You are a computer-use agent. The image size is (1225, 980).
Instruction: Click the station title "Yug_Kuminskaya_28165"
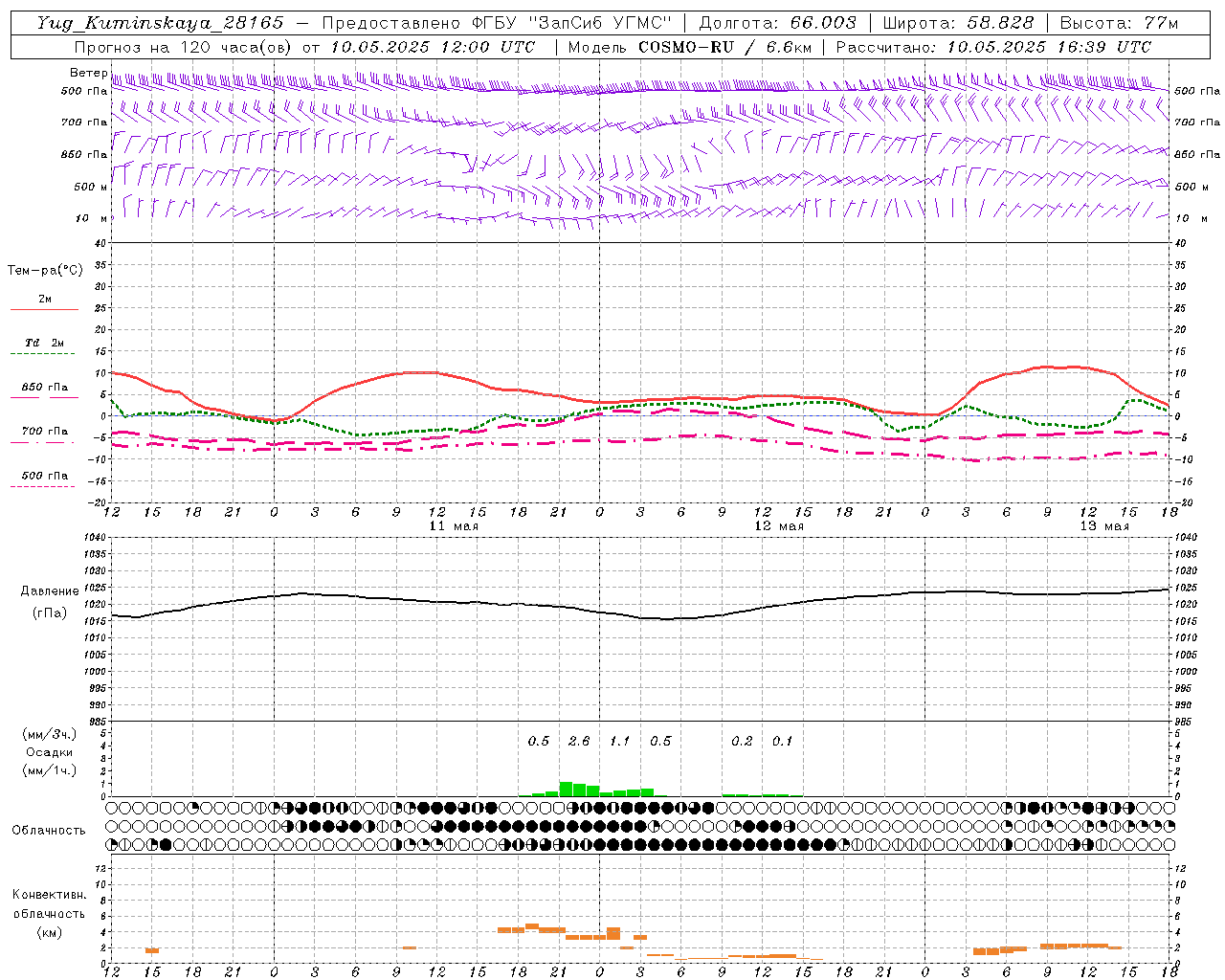coord(161,23)
